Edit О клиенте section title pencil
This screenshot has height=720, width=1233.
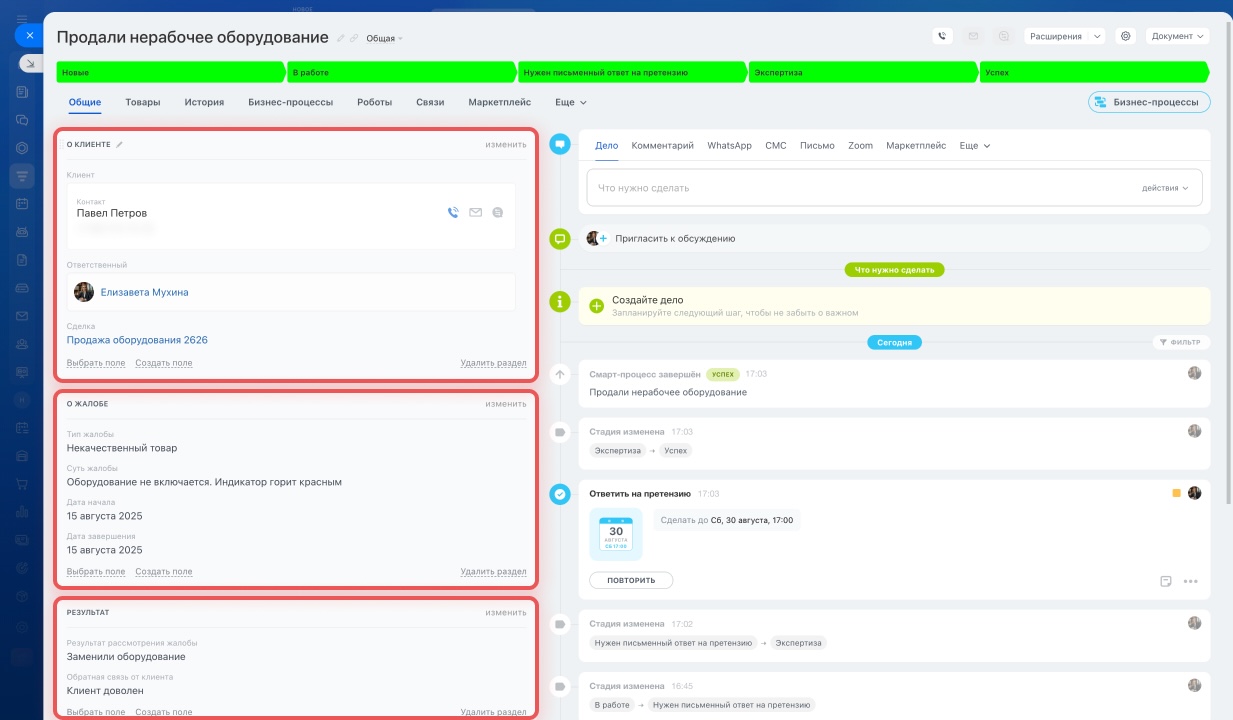tap(120, 144)
